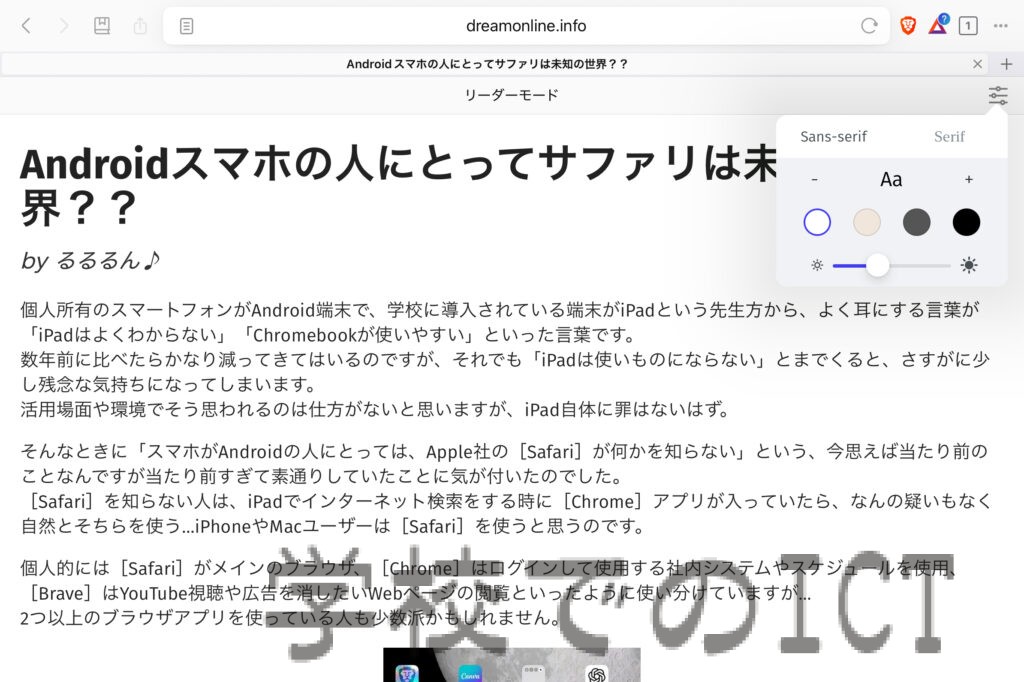Click the article headline starting Androidスマホの人にとって
The width and height of the screenshot is (1024, 682).
[x=399, y=185]
